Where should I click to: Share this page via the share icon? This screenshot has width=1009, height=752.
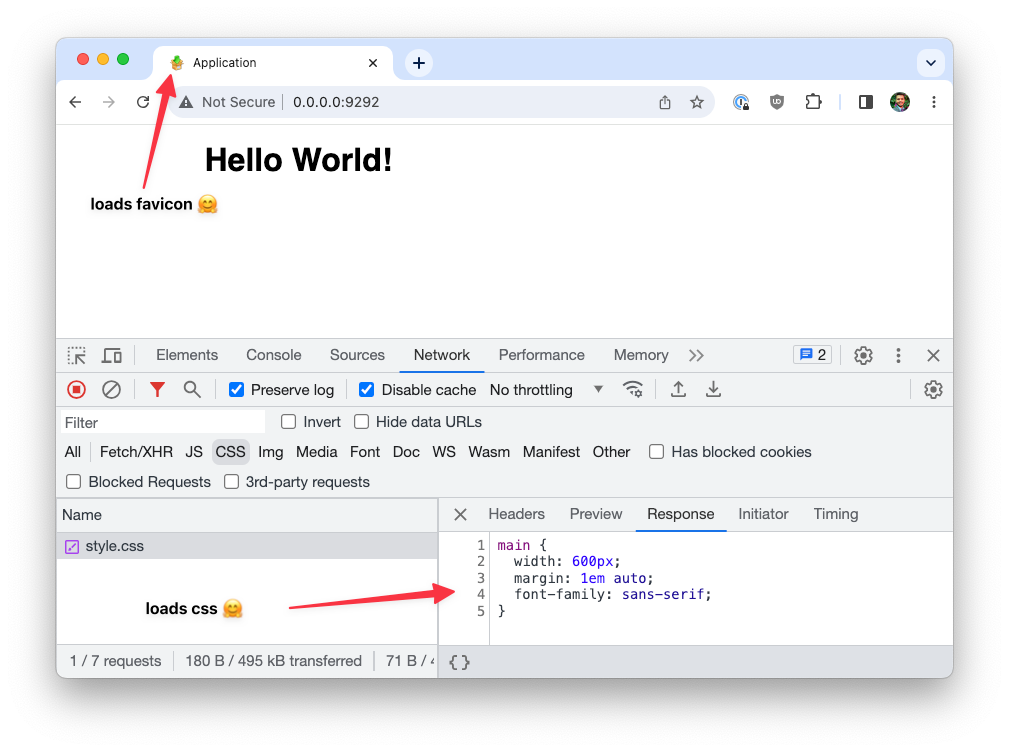tap(665, 102)
